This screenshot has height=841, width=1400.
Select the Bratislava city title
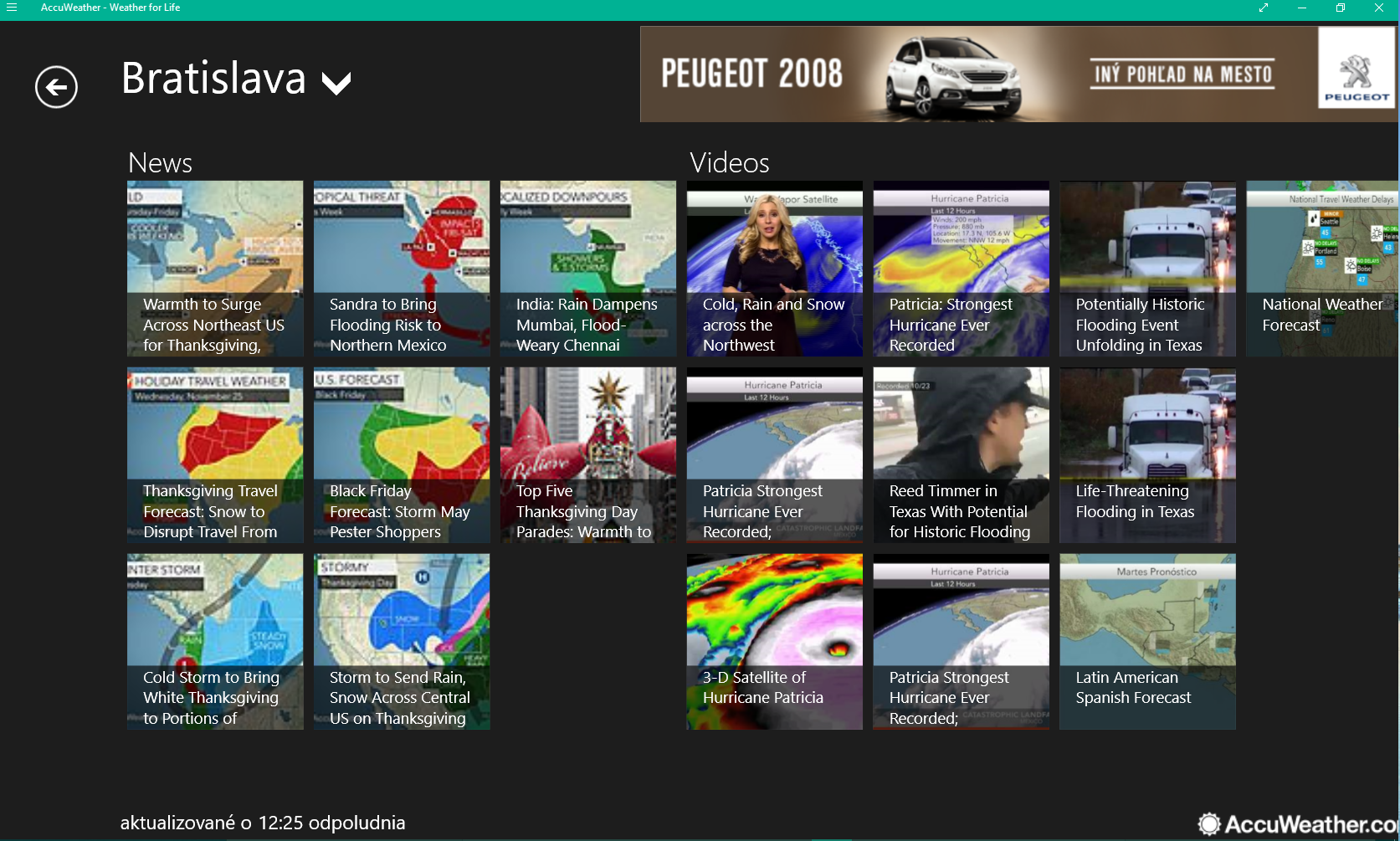click(x=213, y=79)
